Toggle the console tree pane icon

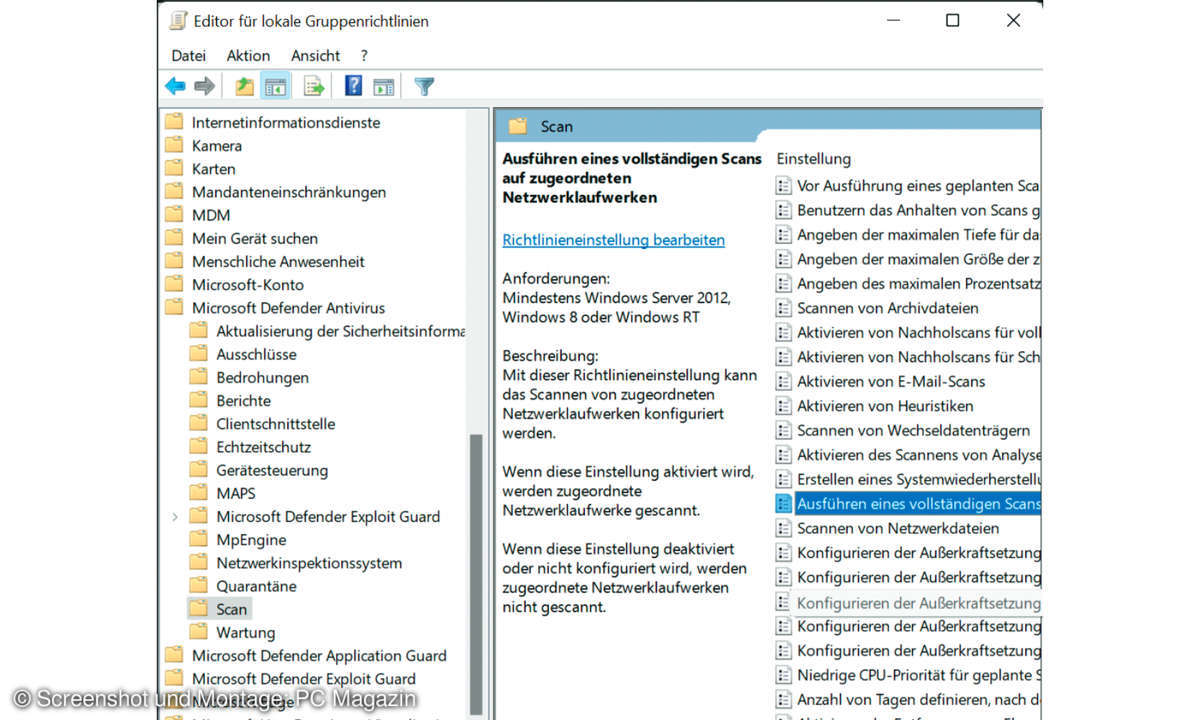tap(275, 87)
